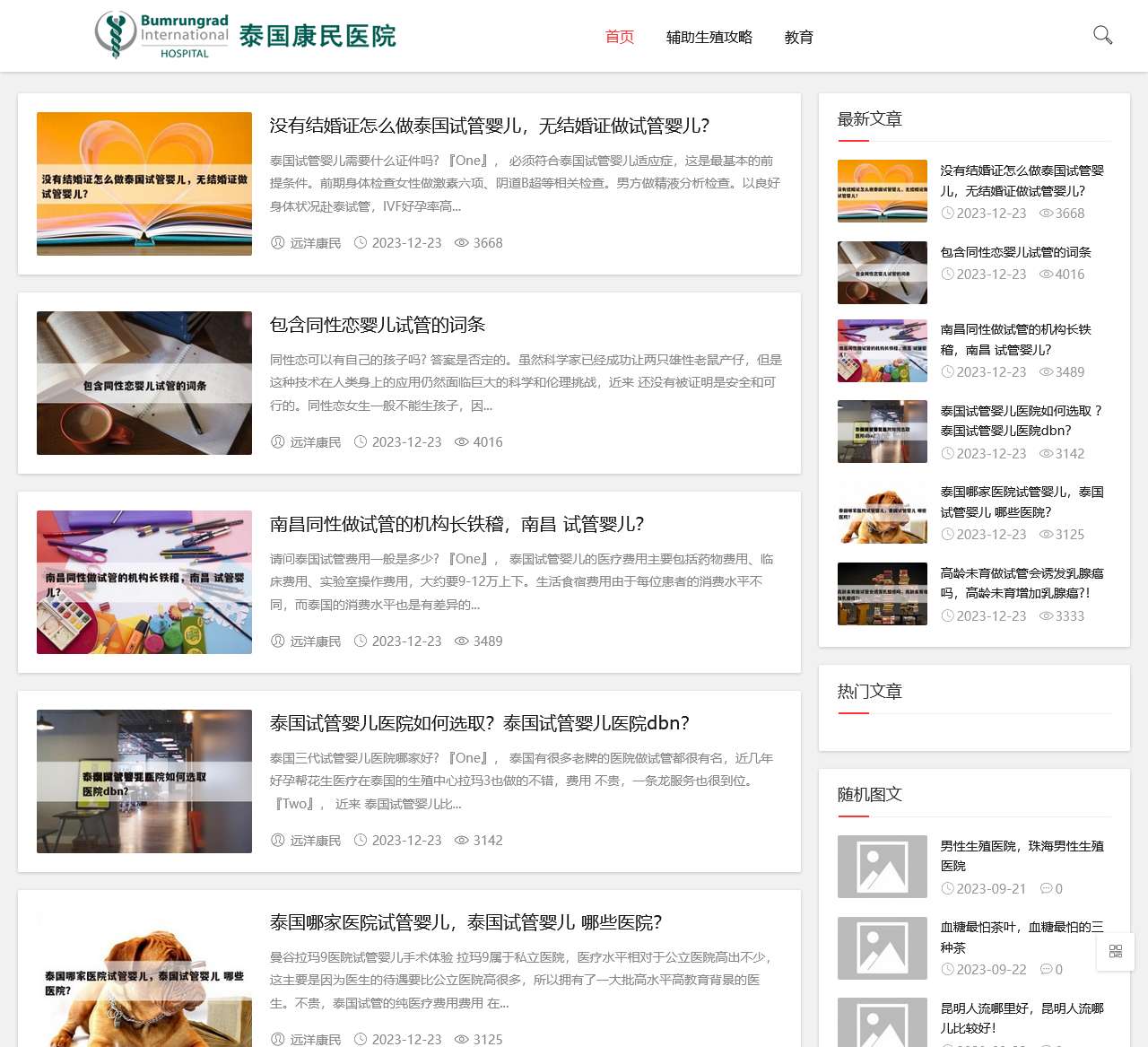Open main list article 包含同性恋婴儿试管的词条

pos(378,325)
